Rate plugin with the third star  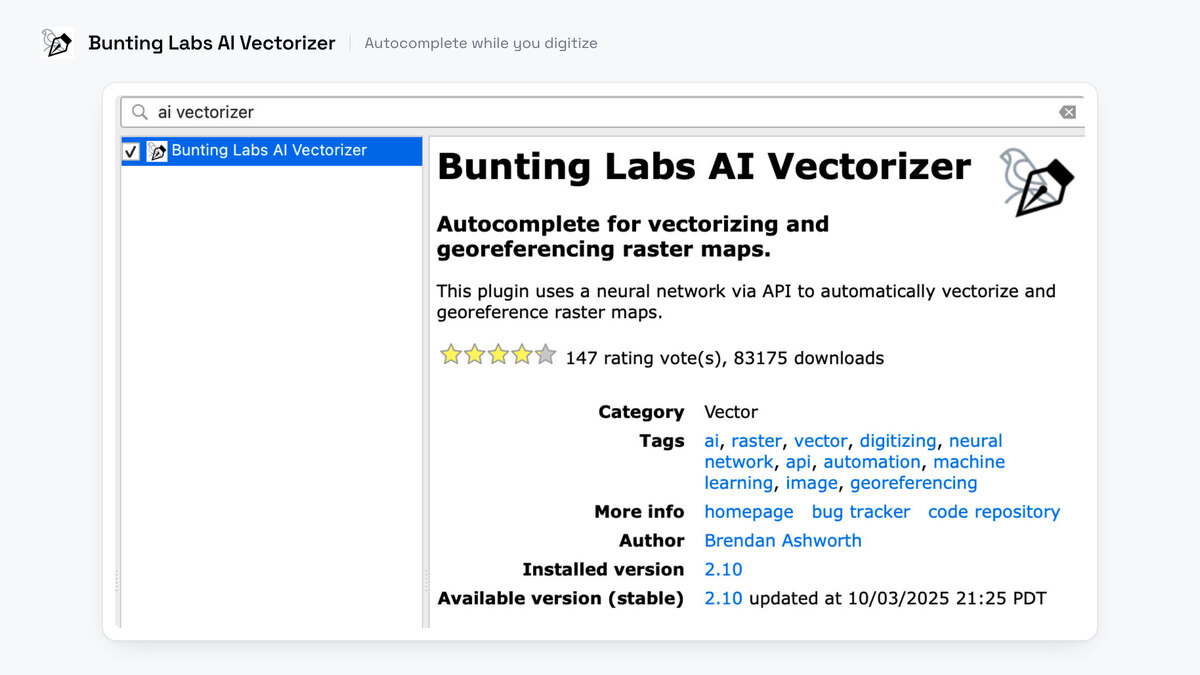[498, 354]
